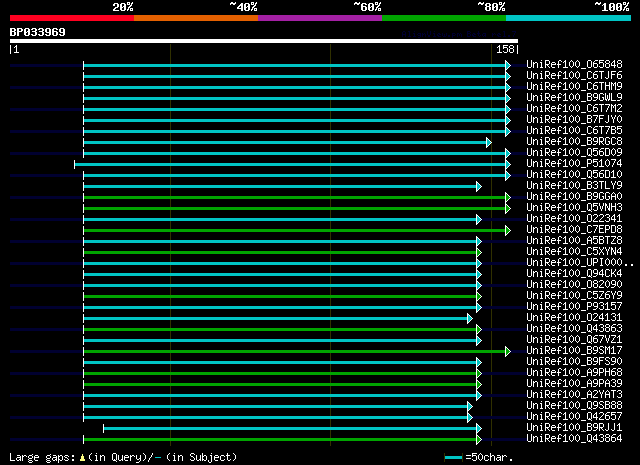Select the UniRef100_C6T7B5 label
Image resolution: width=640 pixels, height=465 pixels.
click(x=574, y=131)
